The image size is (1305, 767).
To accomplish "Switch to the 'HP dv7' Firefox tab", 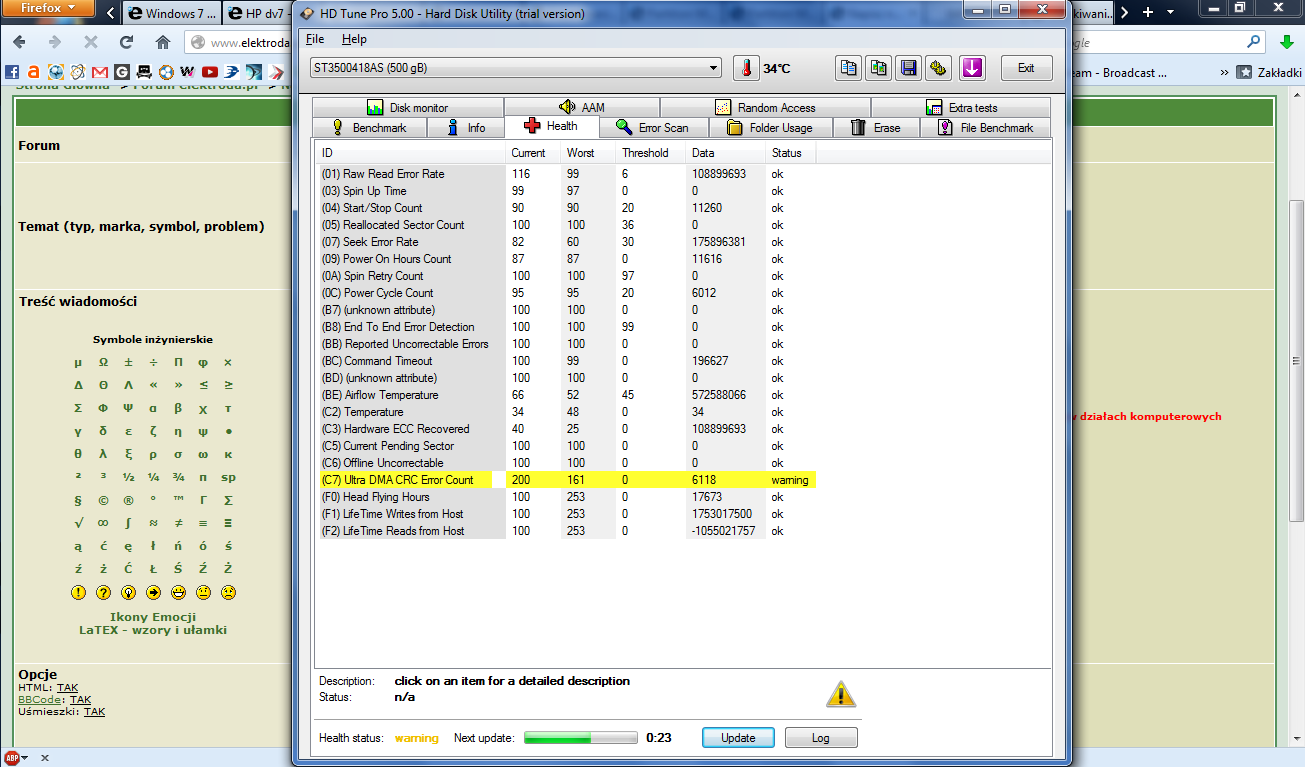I will coord(258,13).
